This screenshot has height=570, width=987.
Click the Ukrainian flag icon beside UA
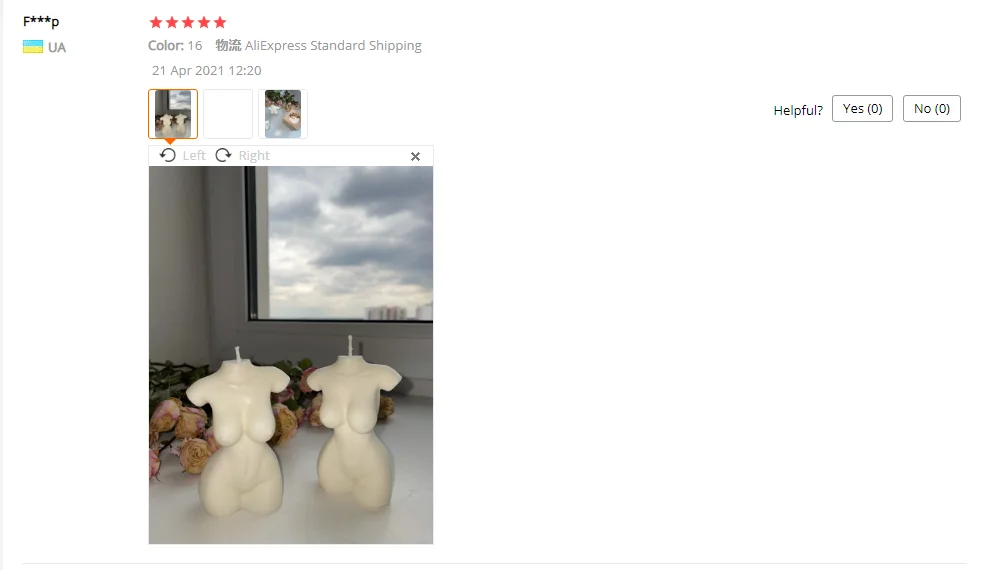click(33, 47)
